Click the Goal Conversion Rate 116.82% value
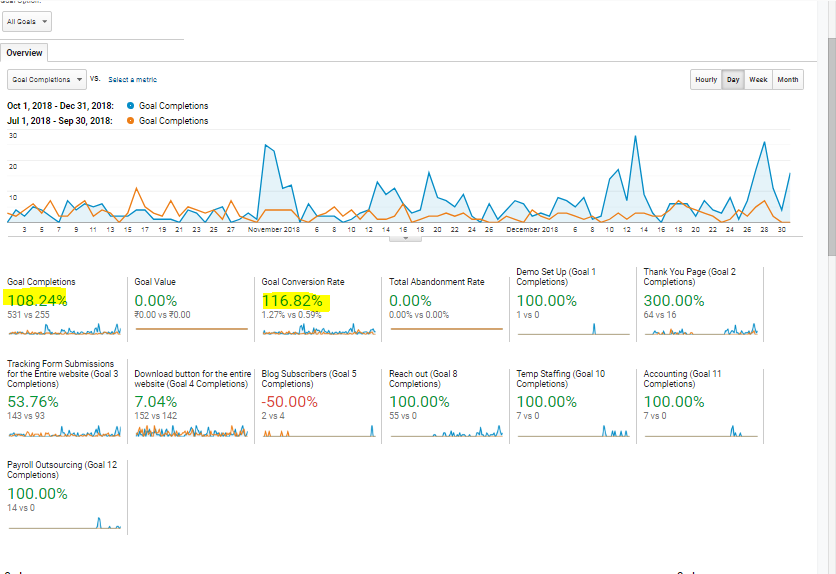 293,301
